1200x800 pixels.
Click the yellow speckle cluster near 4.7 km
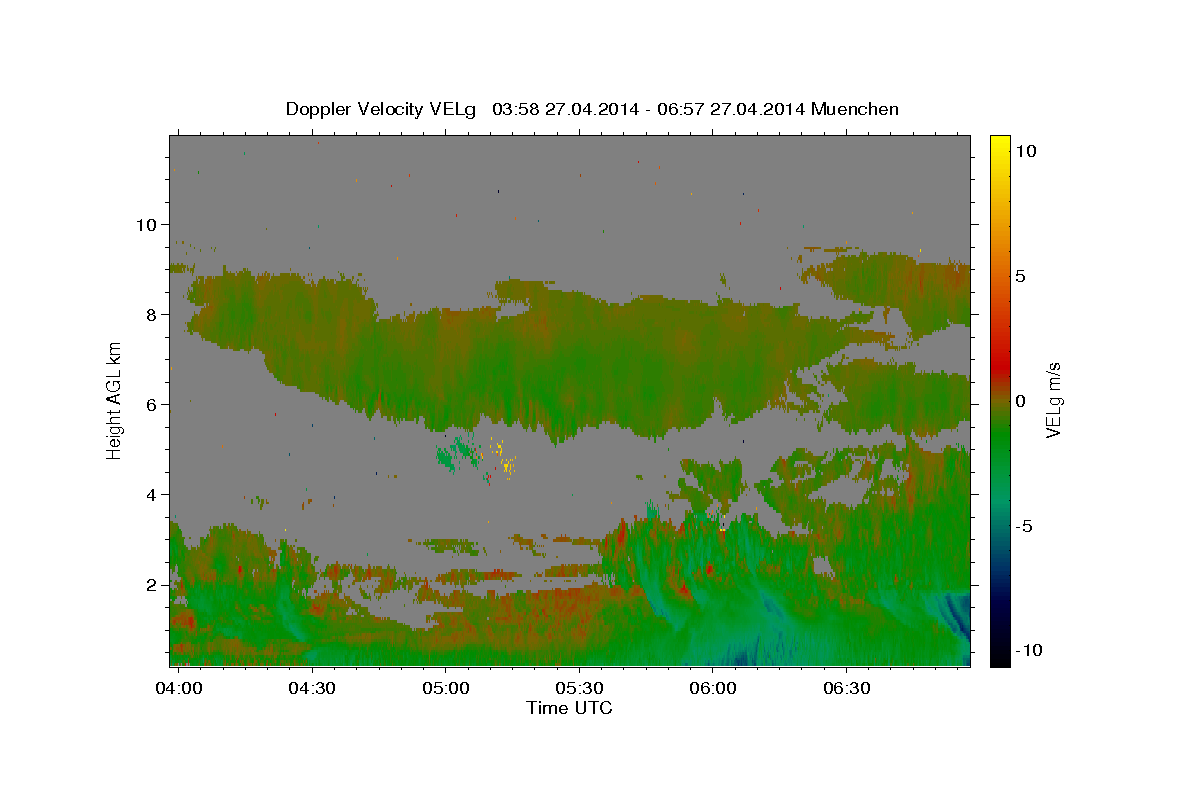click(507, 464)
